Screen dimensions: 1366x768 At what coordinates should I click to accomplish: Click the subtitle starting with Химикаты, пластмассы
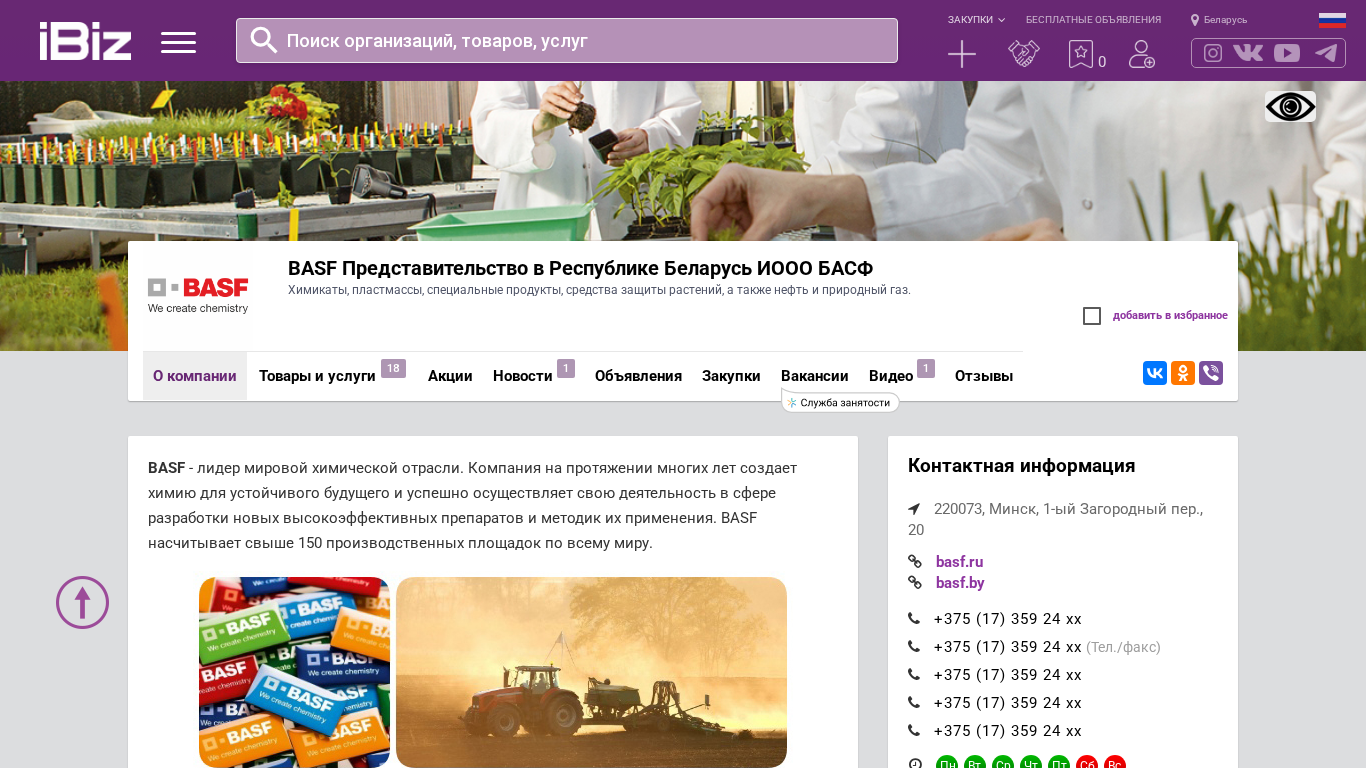pyautogui.click(x=599, y=290)
